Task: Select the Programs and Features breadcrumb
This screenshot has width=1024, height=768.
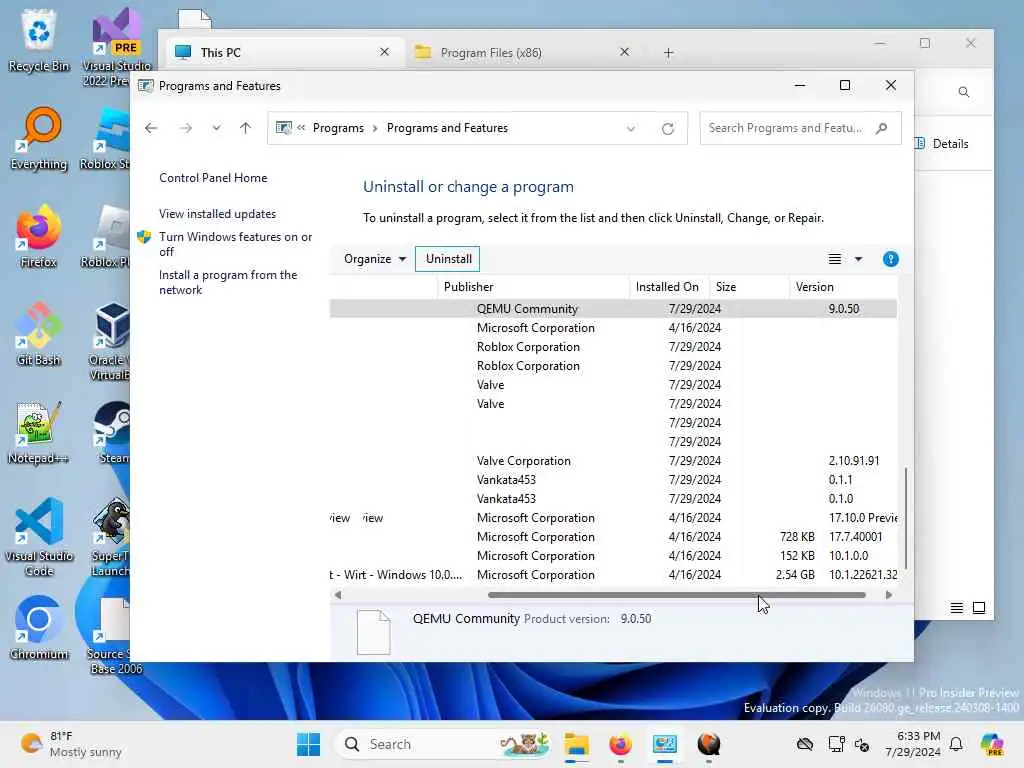Action: (x=447, y=128)
